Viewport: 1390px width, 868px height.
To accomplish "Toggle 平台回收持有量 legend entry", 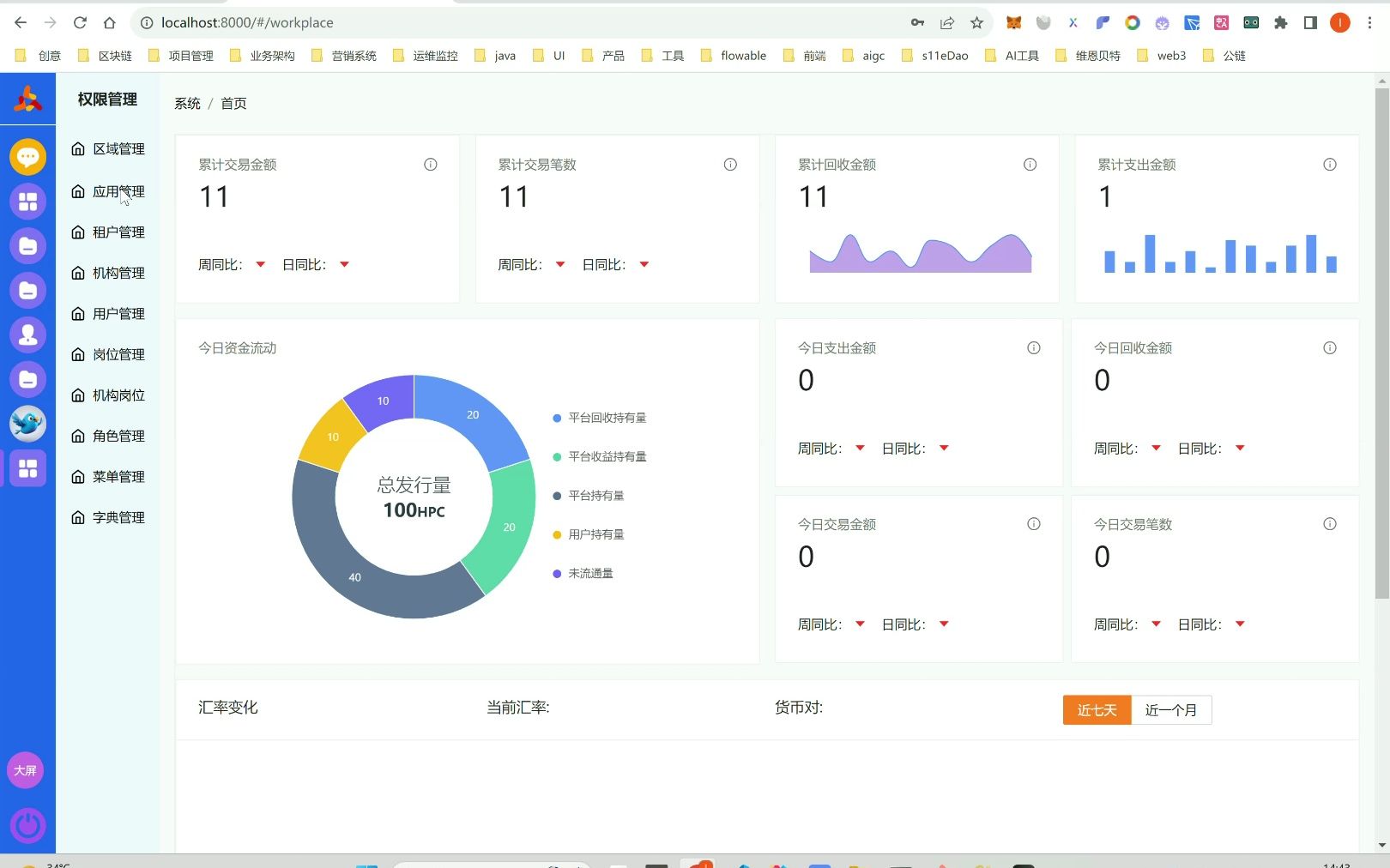I will pyautogui.click(x=600, y=418).
